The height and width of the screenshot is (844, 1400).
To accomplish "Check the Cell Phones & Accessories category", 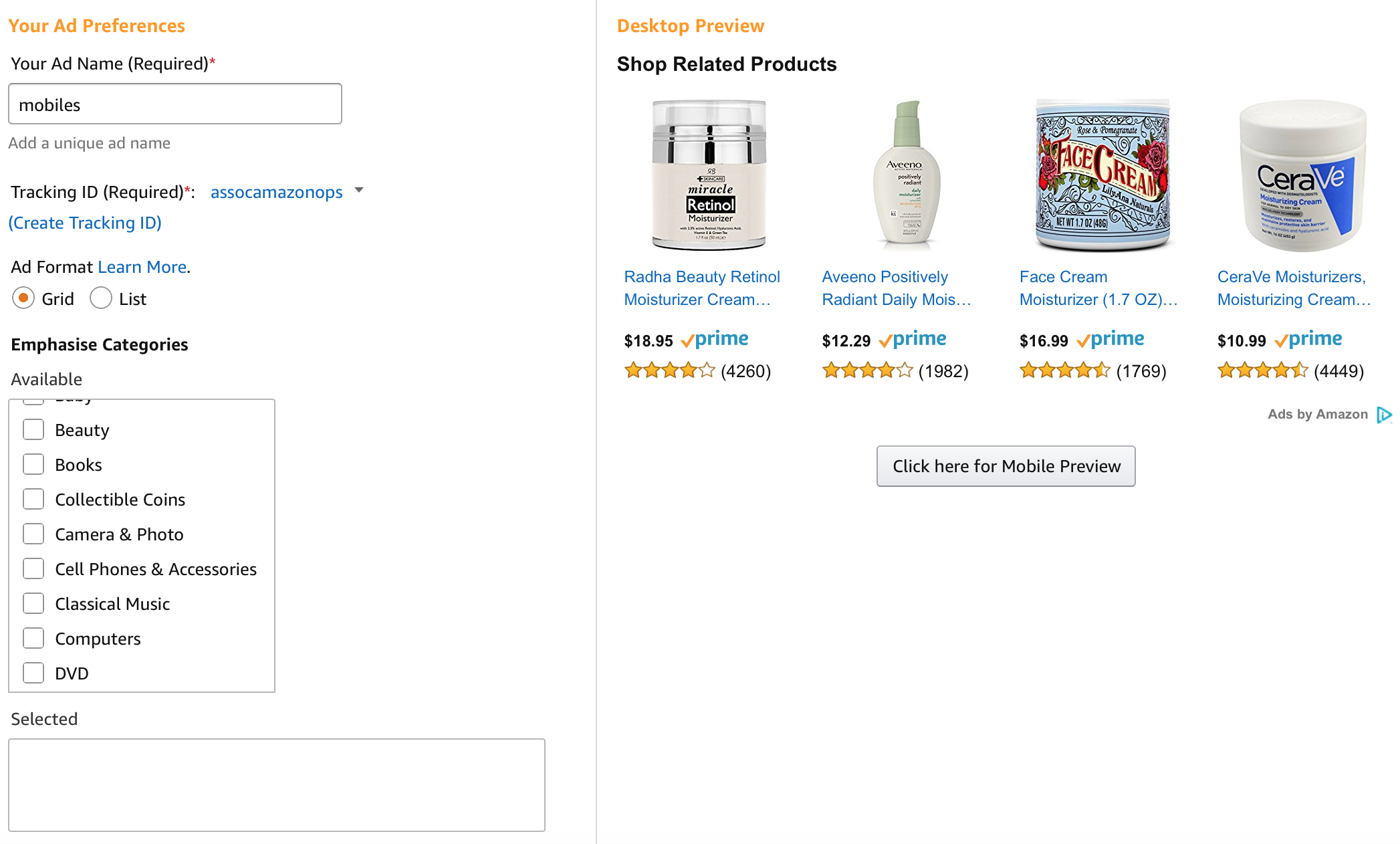I will [x=33, y=568].
